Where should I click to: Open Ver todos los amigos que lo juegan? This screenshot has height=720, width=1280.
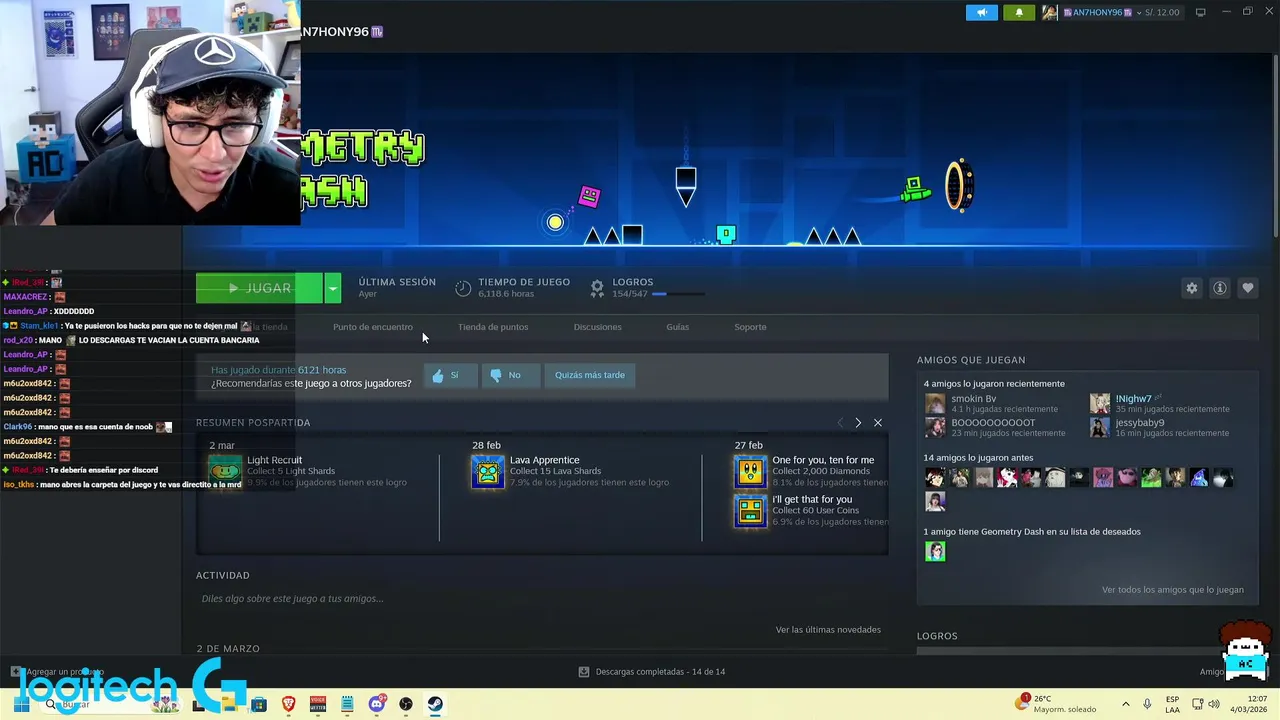pos(1173,590)
